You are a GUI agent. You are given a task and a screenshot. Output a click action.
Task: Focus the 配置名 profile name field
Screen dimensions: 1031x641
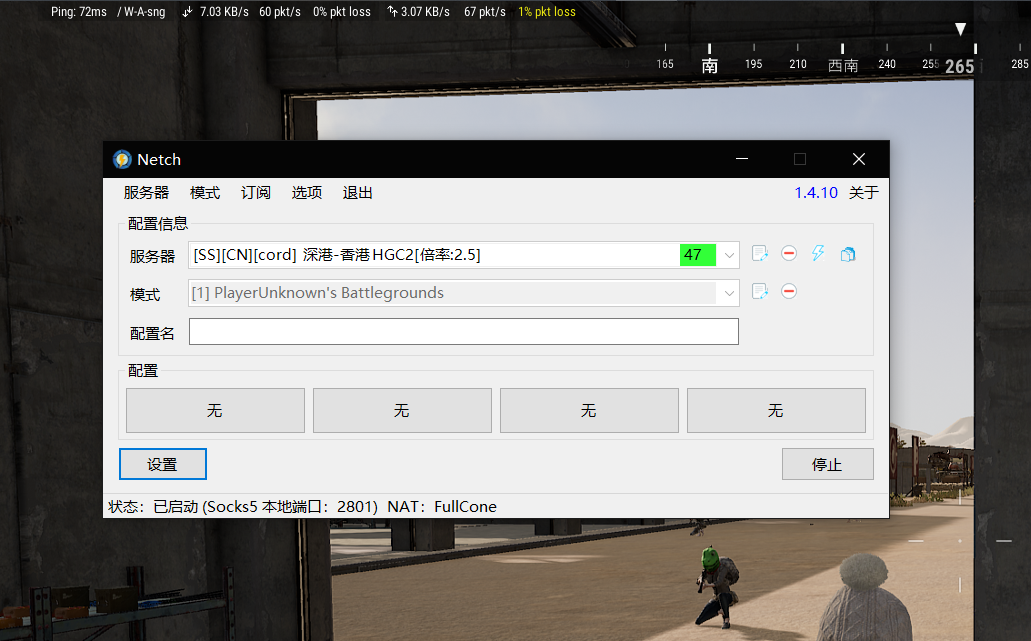[463, 332]
